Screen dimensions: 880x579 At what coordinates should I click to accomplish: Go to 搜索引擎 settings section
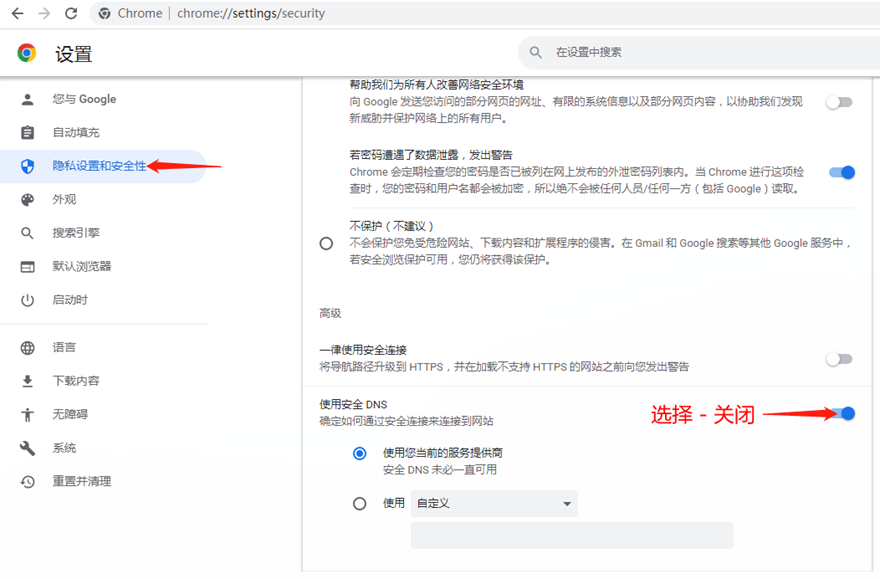(76, 233)
